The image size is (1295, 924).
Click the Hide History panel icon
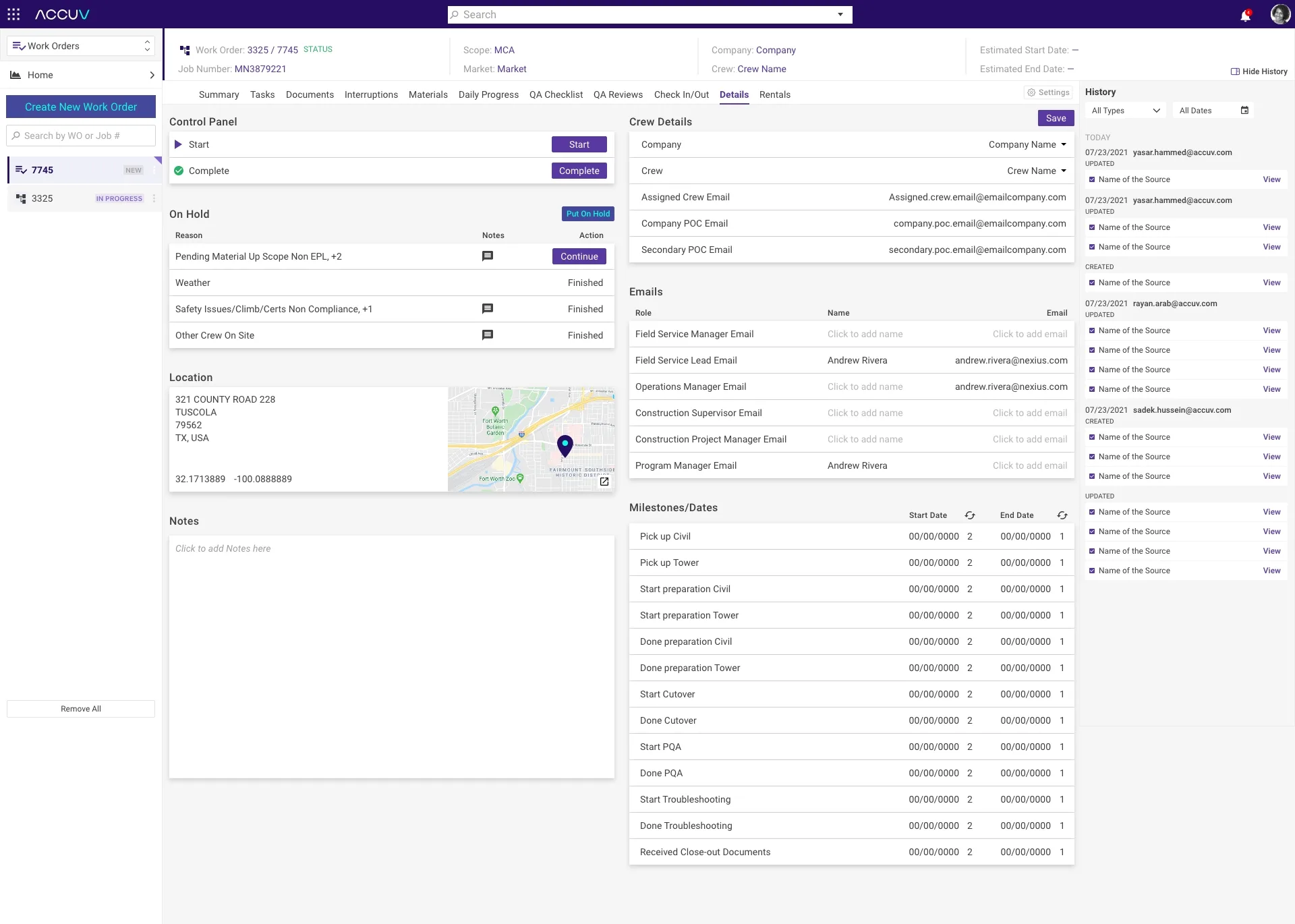pos(1235,71)
